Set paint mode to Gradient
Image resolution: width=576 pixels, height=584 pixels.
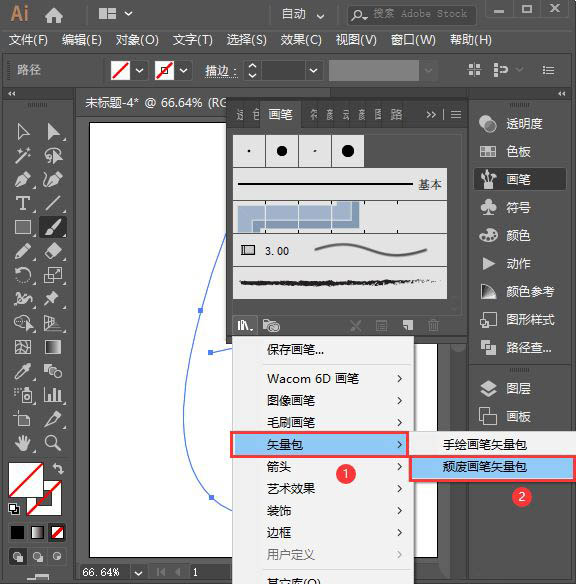coord(37,532)
